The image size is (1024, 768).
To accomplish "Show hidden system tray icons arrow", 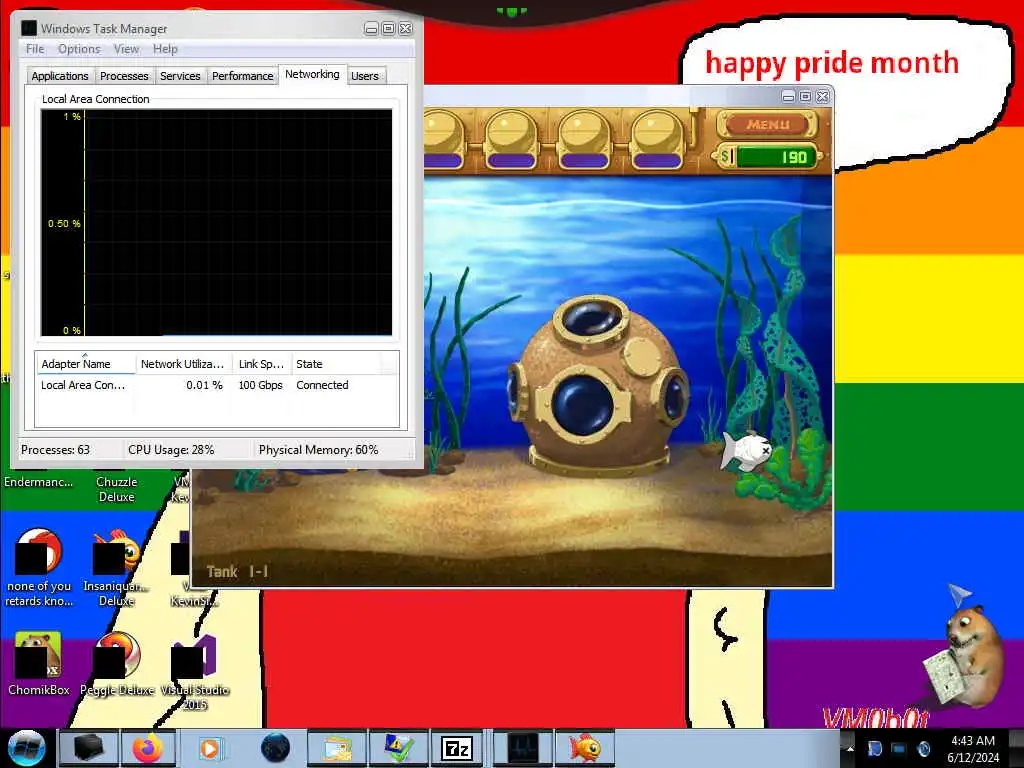I will click(850, 748).
